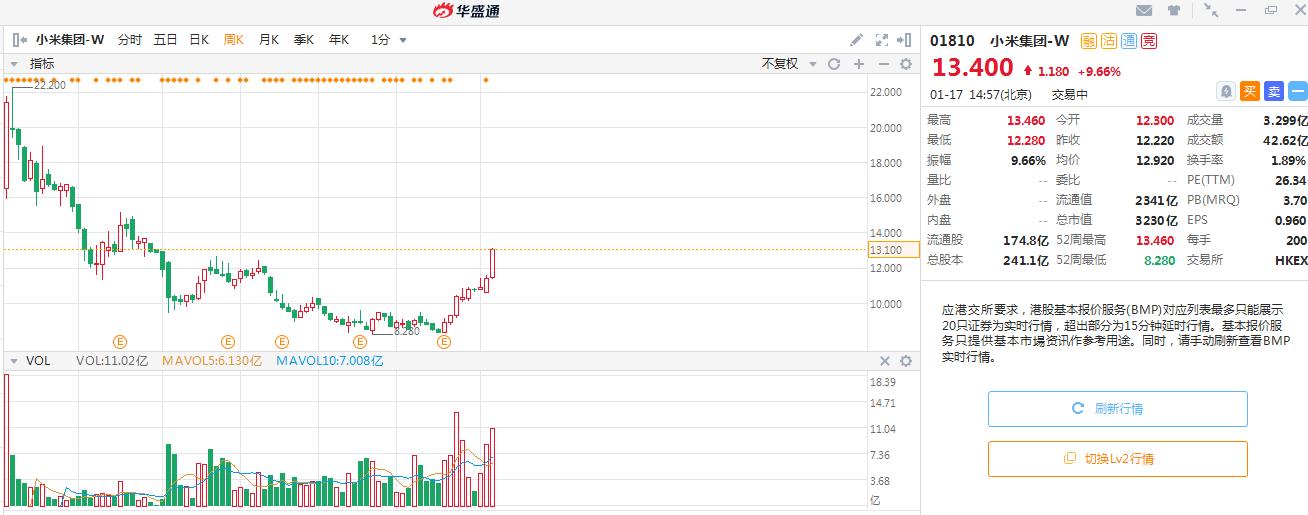
Task: Zoom in chart with plus icon
Action: (x=858, y=64)
